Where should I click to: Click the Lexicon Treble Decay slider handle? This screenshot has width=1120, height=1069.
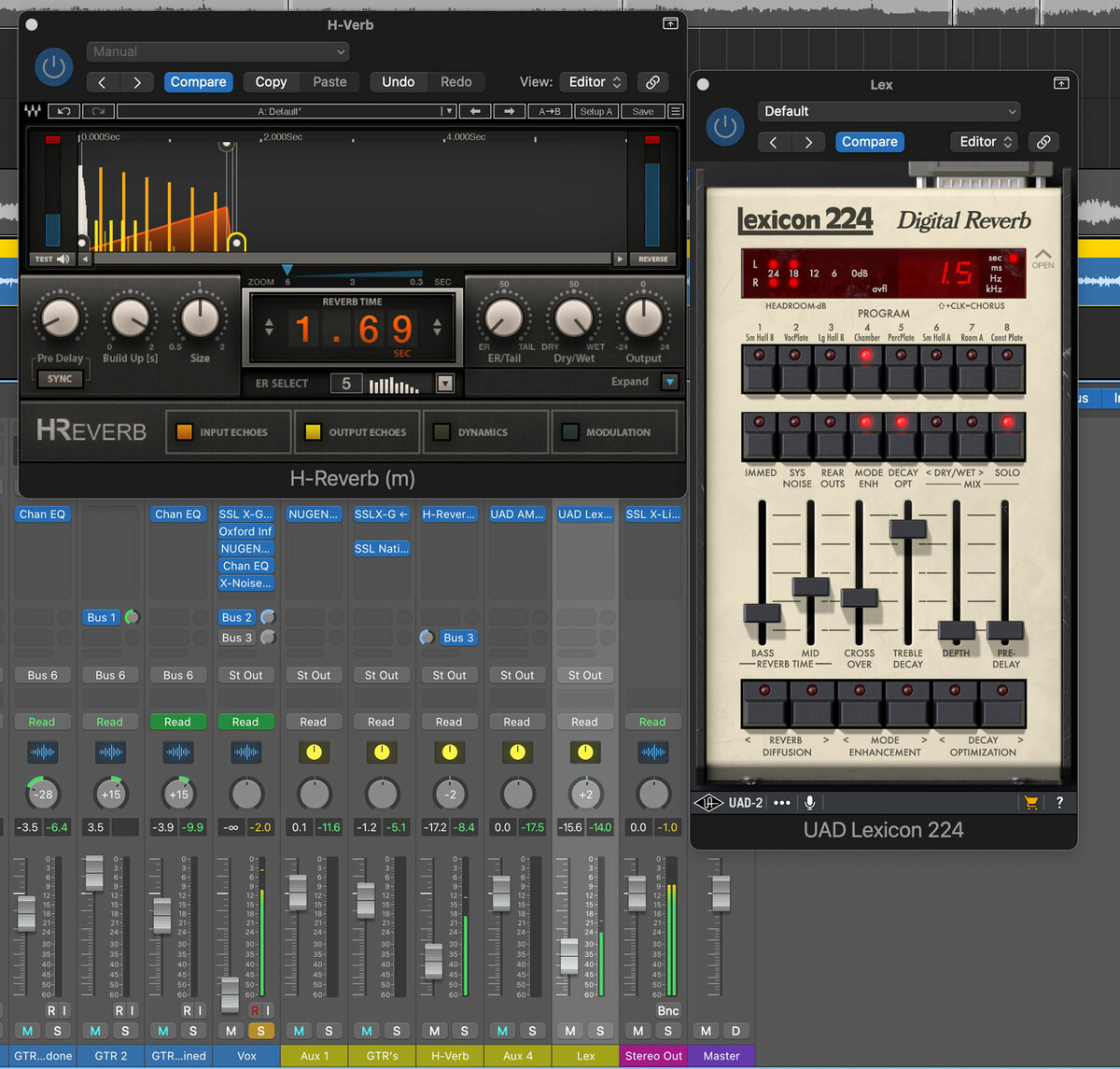tap(907, 527)
